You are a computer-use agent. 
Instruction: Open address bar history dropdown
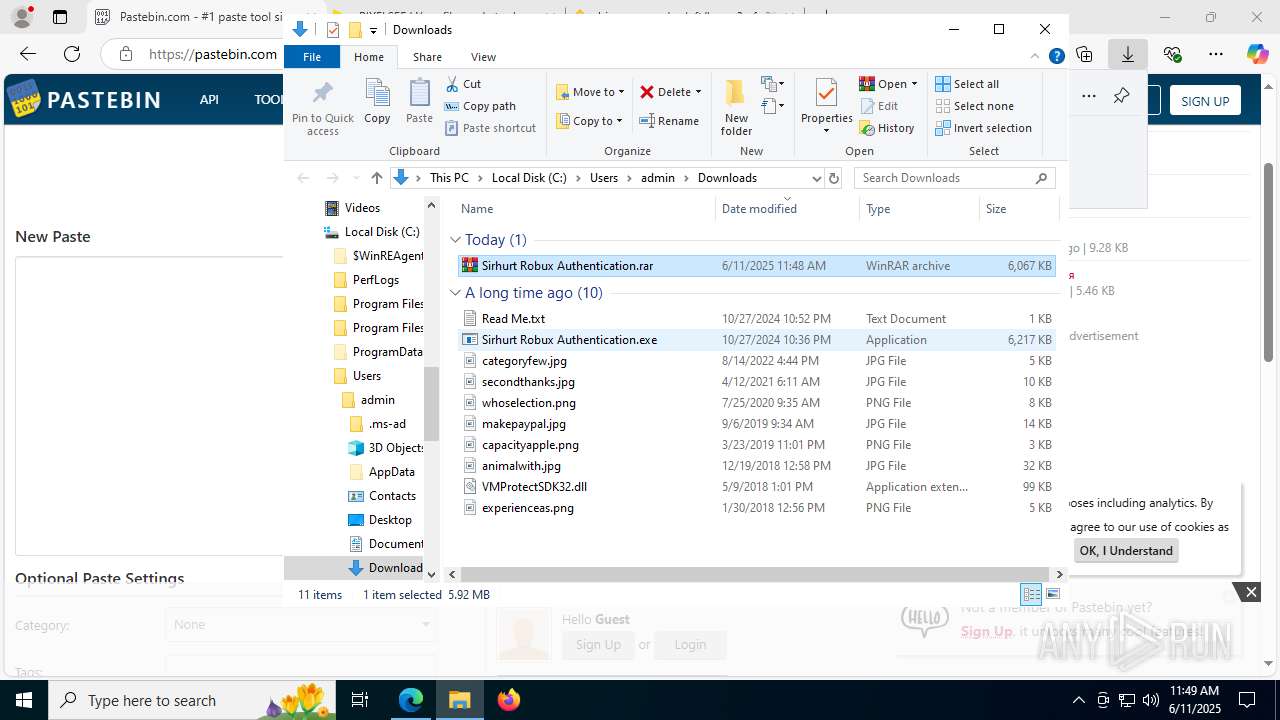(x=816, y=178)
